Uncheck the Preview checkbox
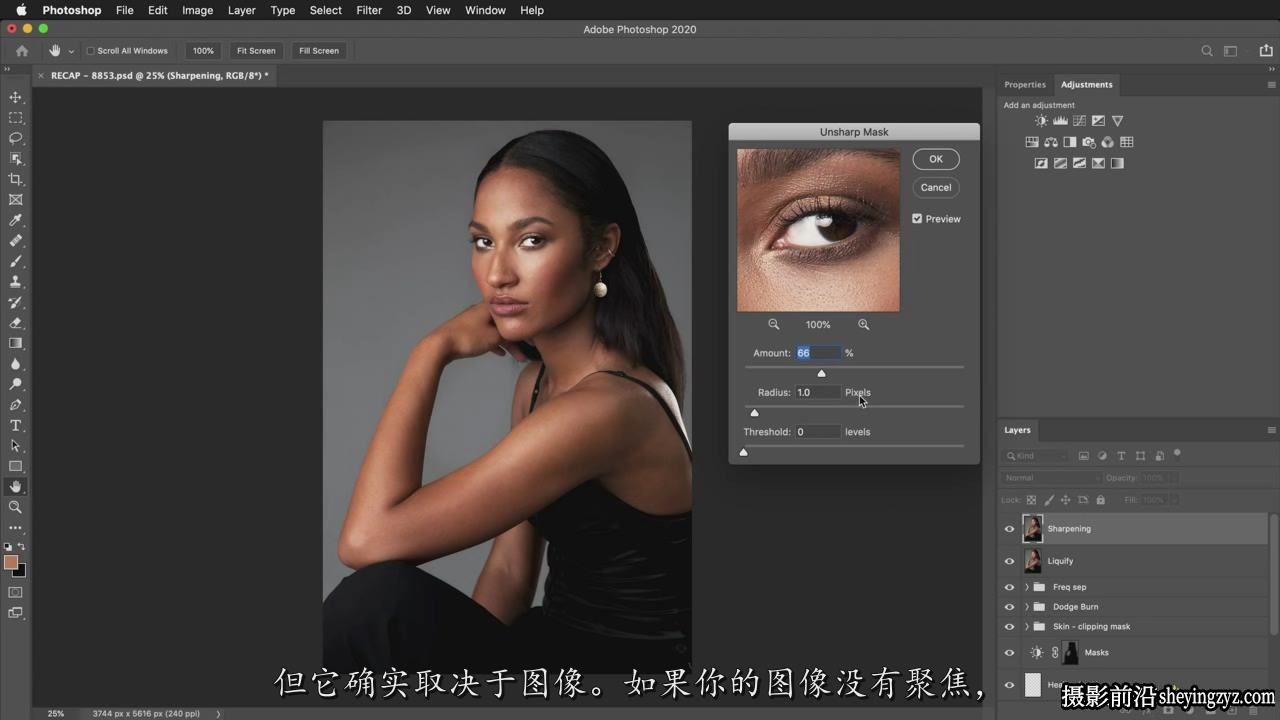 (917, 218)
